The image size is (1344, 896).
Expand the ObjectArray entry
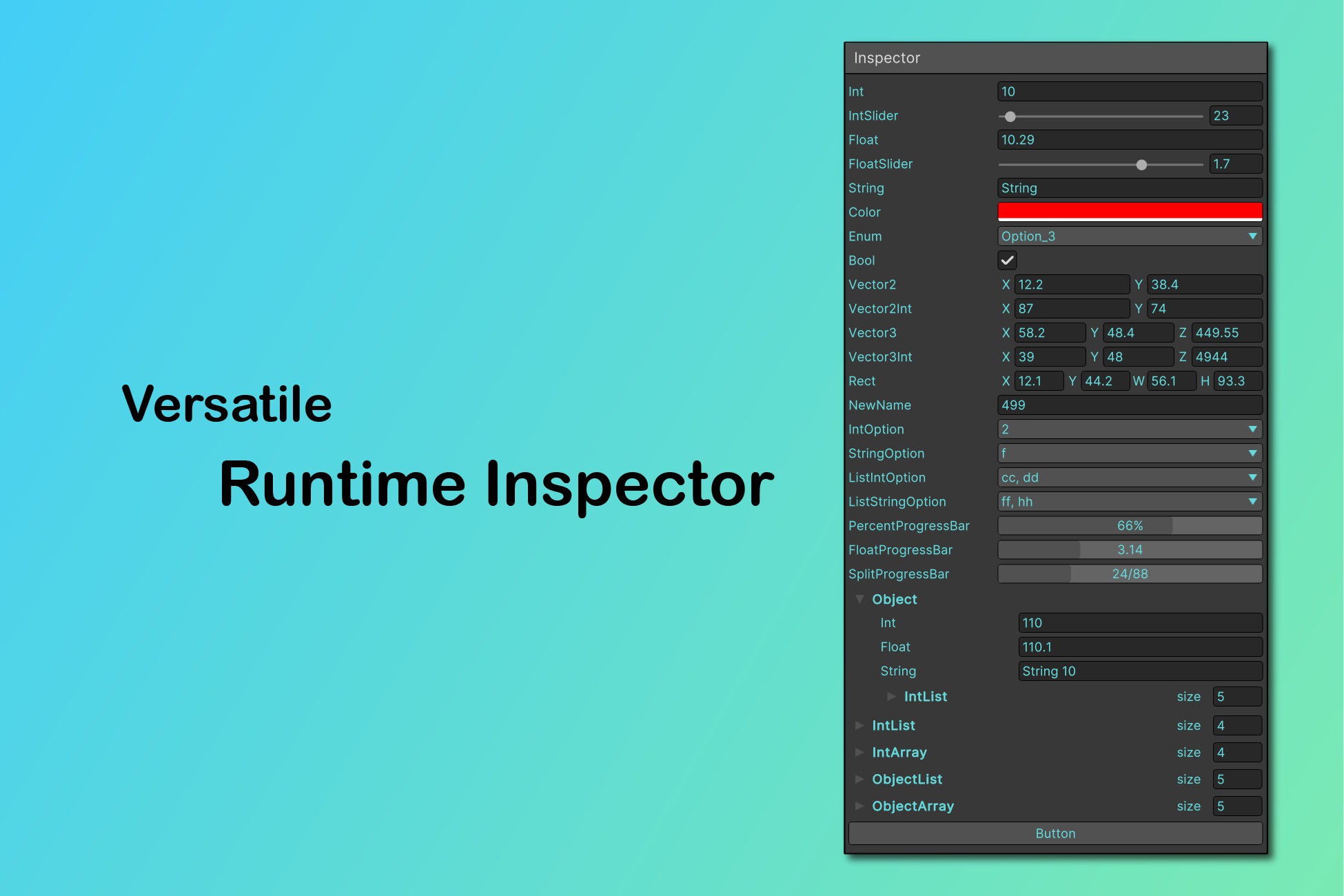coord(860,806)
